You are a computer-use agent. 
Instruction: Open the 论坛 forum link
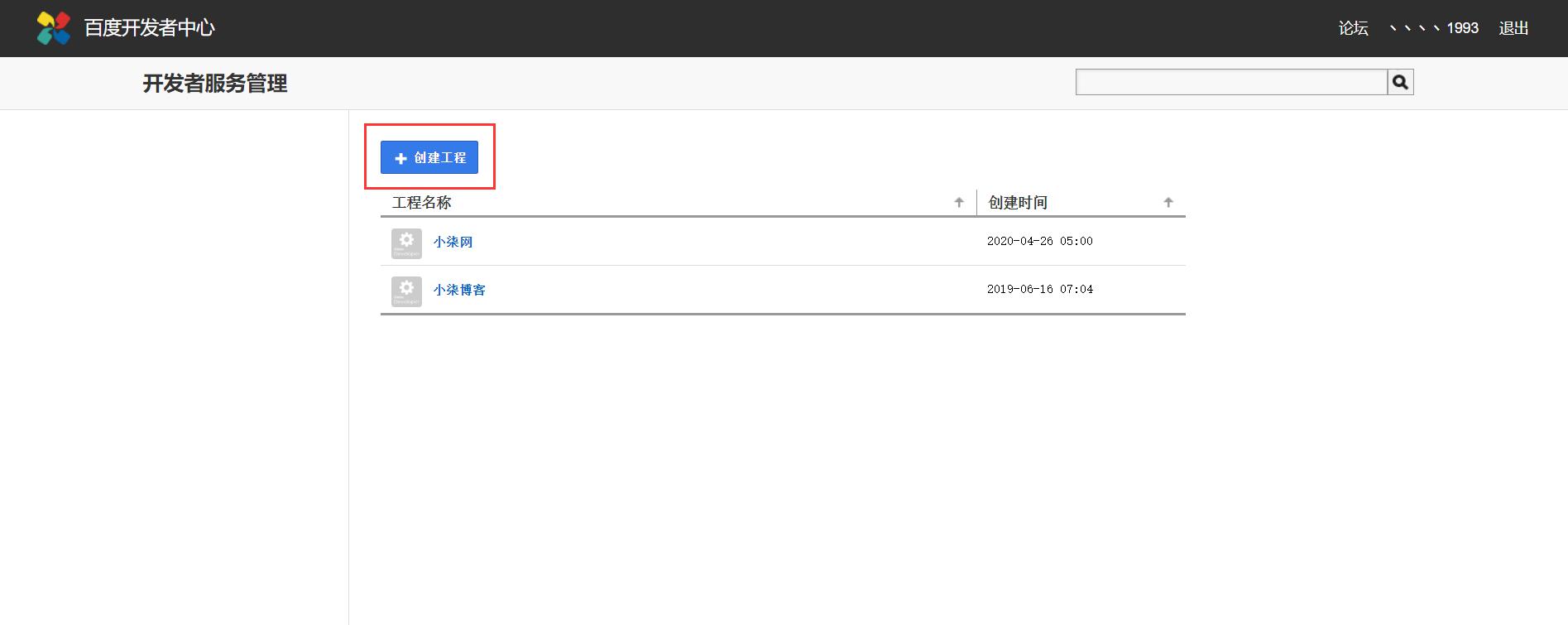pyautogui.click(x=1354, y=28)
